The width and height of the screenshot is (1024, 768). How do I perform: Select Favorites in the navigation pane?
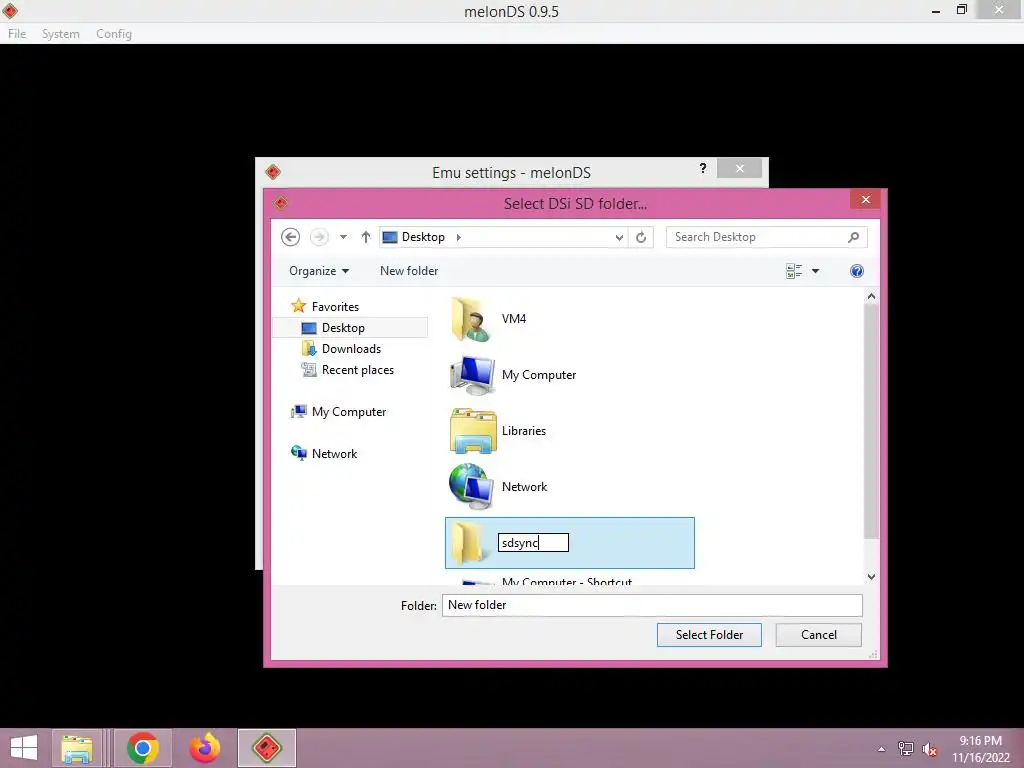point(334,306)
